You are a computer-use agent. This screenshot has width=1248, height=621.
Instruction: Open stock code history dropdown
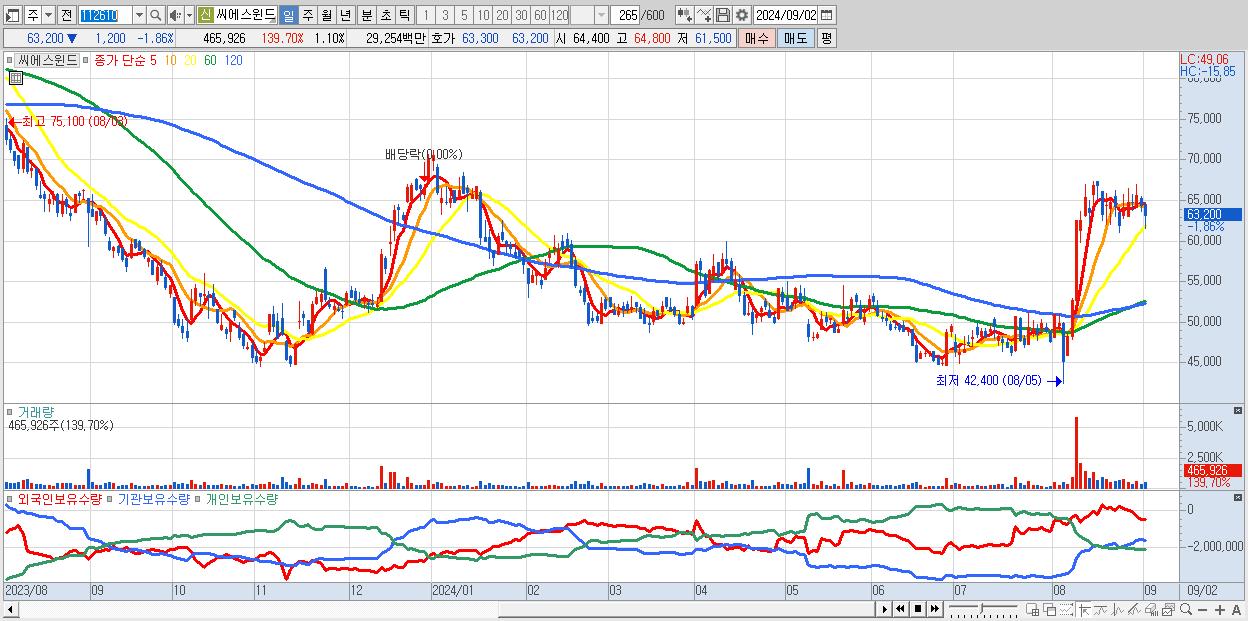pyautogui.click(x=139, y=15)
